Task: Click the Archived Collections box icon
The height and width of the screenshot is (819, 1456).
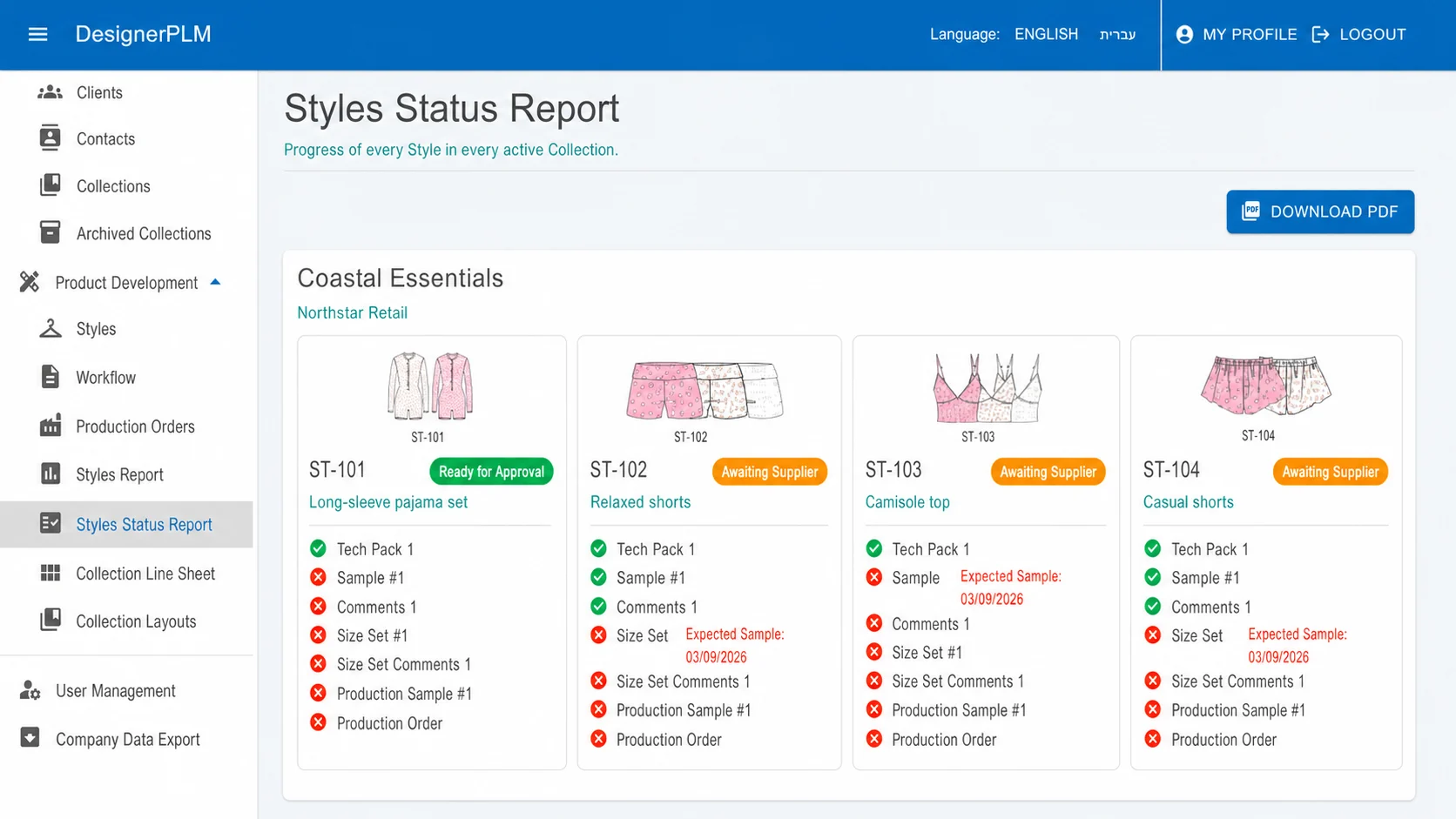Action: pyautogui.click(x=51, y=232)
